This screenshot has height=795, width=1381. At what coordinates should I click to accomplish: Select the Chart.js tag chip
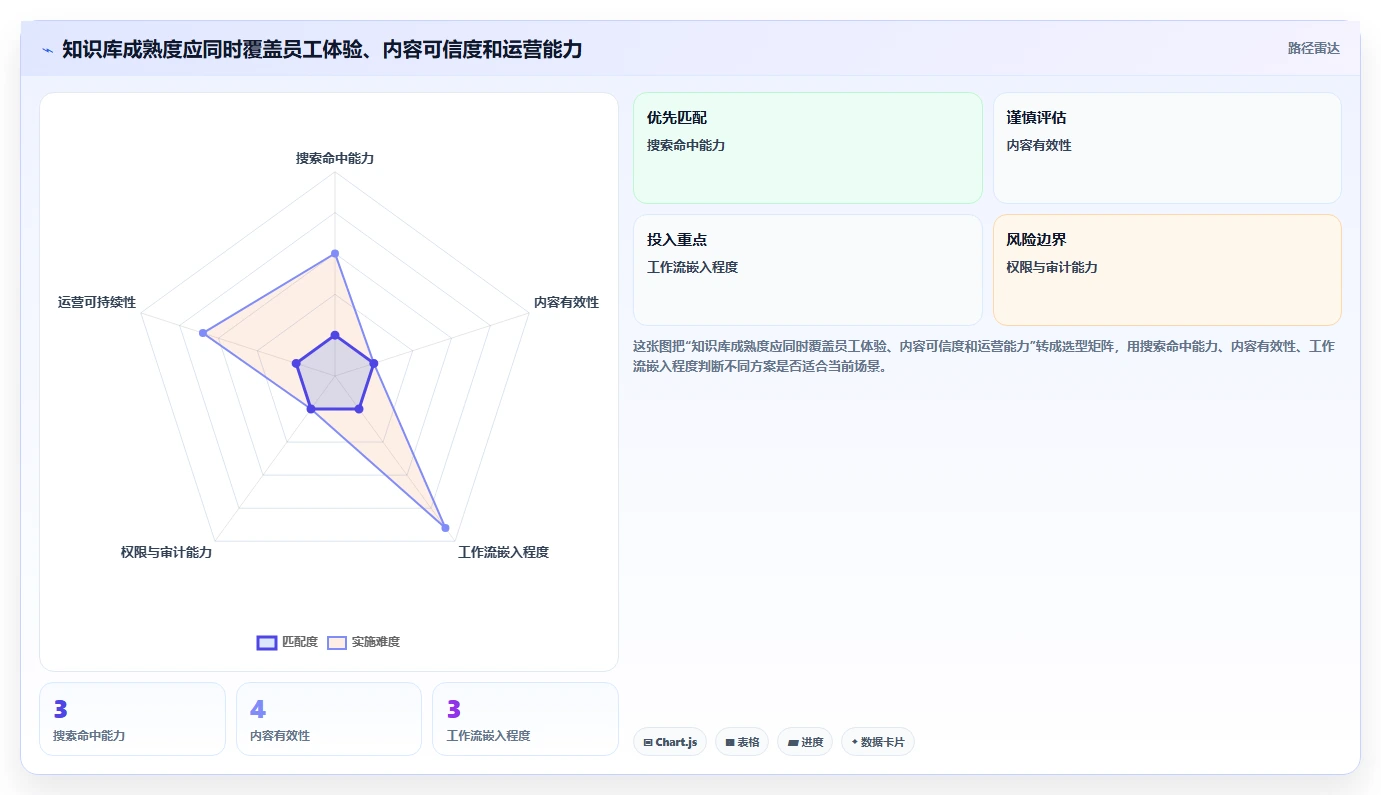[670, 742]
